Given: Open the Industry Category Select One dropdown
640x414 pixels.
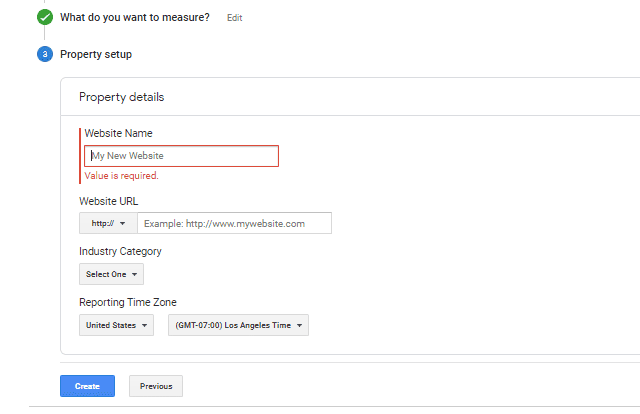Looking at the screenshot, I should tap(111, 274).
